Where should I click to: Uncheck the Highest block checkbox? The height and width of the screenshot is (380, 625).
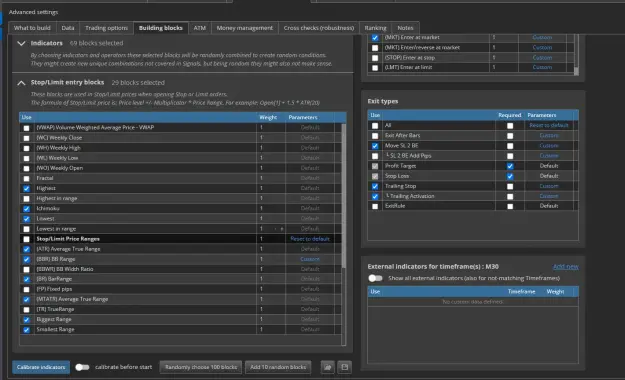coord(26,189)
